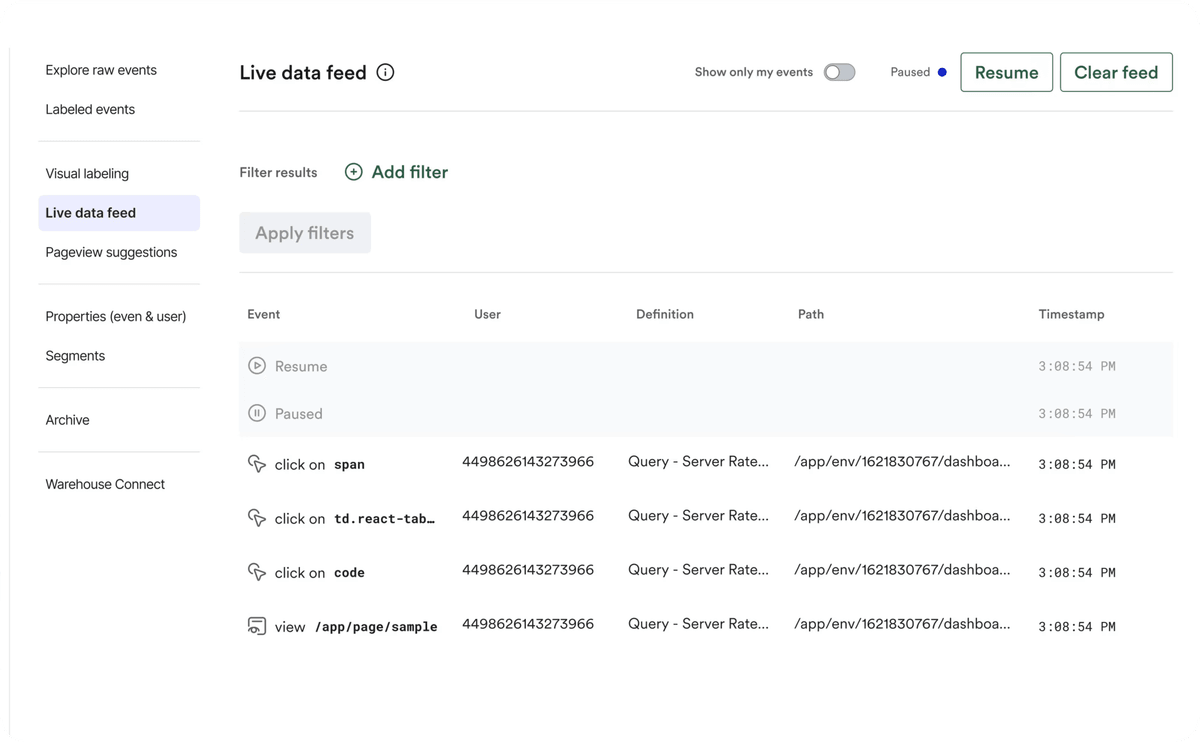Click the Path column header
Image resolution: width=1200 pixels, height=742 pixels.
pyautogui.click(x=811, y=314)
